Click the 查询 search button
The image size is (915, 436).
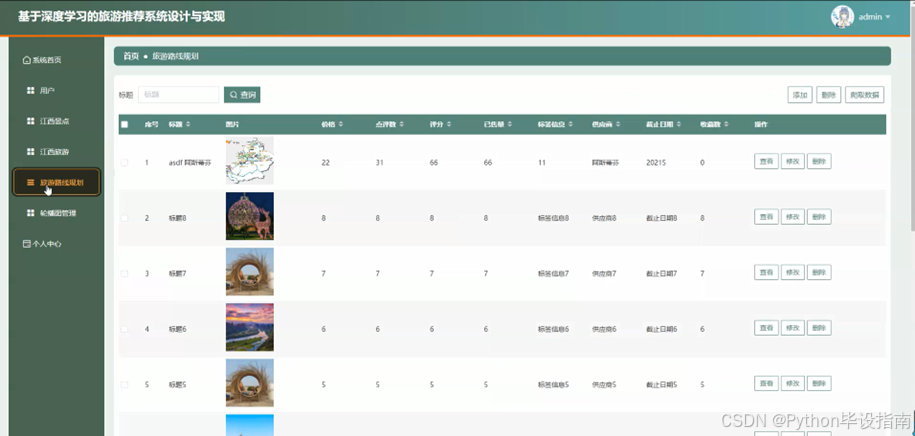click(242, 95)
